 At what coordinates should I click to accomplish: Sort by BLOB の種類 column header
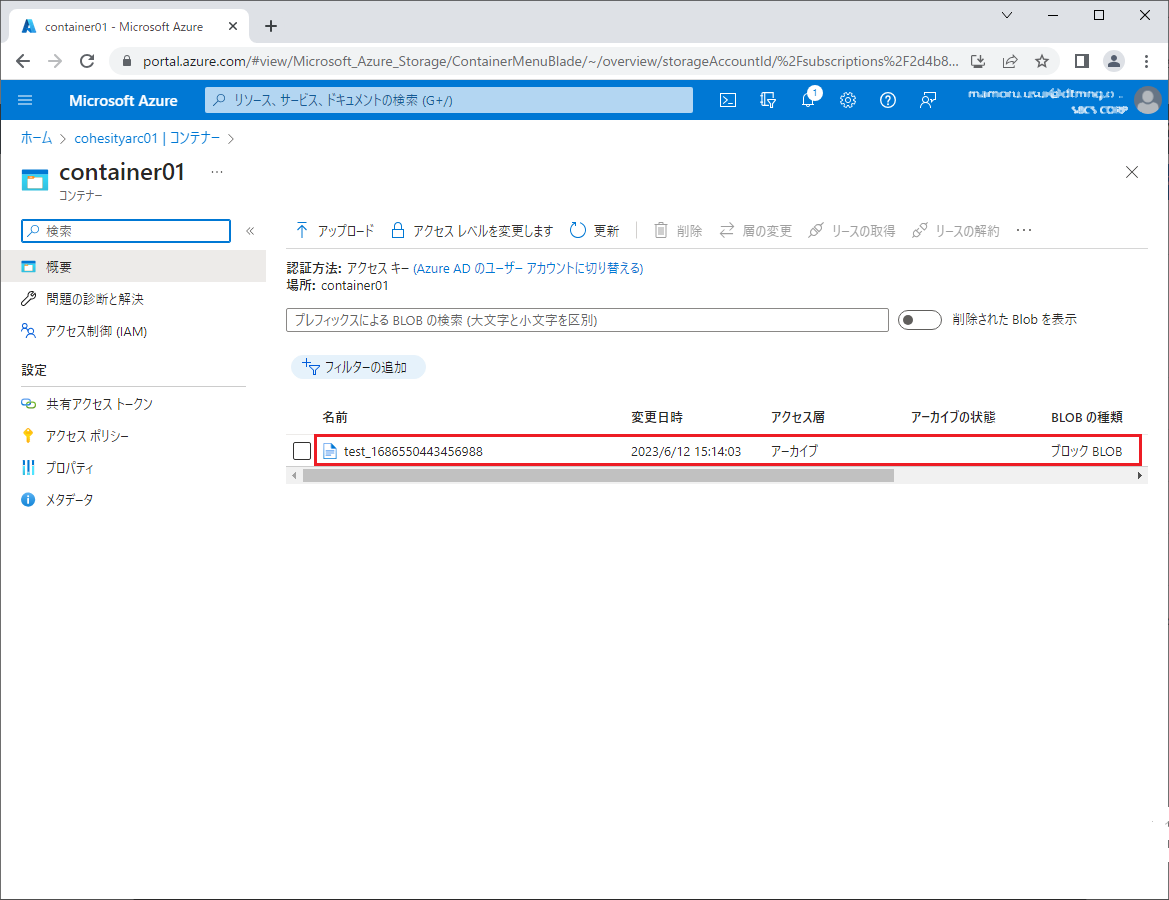[1087, 418]
